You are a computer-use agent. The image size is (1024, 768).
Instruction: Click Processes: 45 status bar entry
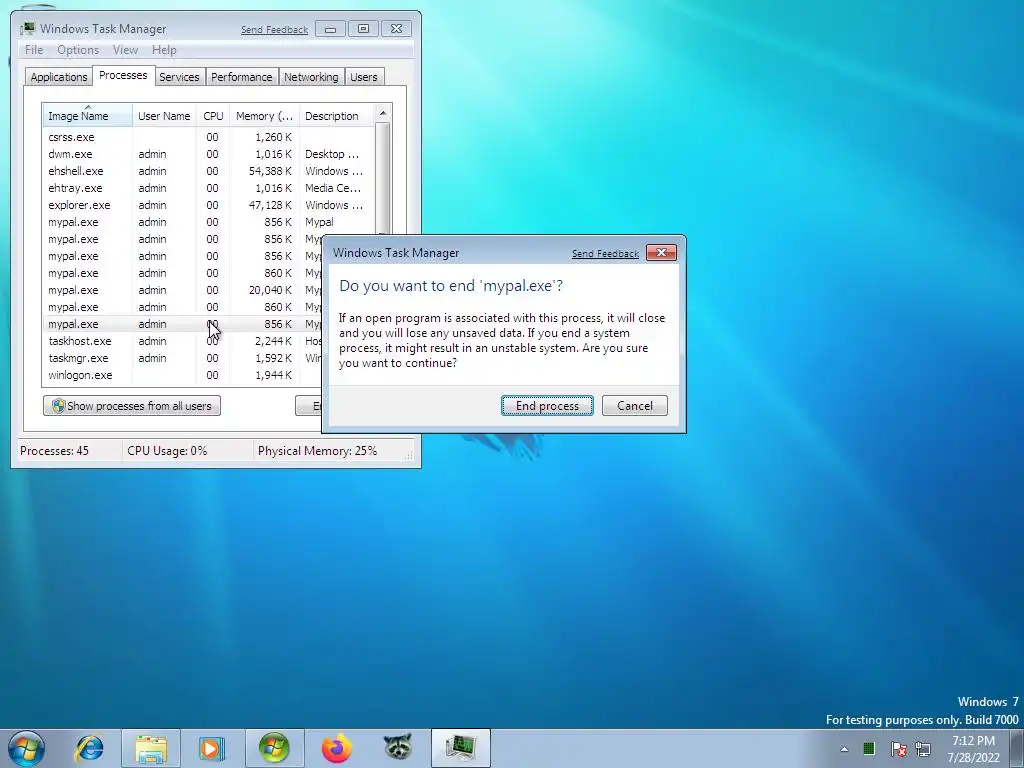(54, 451)
